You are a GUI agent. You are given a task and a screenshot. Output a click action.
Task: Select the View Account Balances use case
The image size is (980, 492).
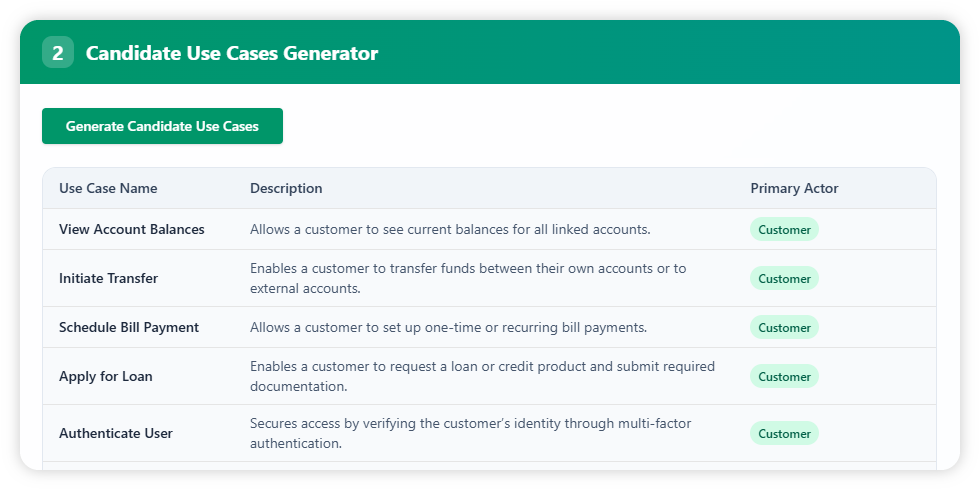click(132, 229)
